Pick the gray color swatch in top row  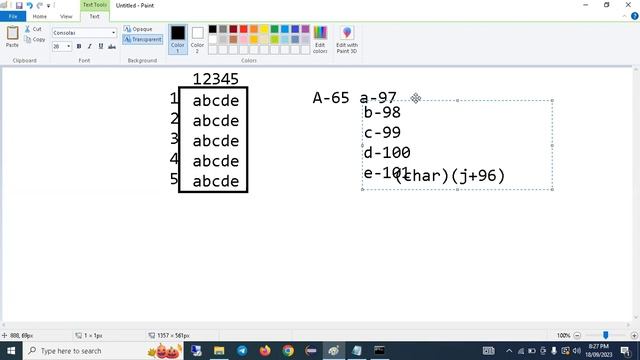(223, 29)
